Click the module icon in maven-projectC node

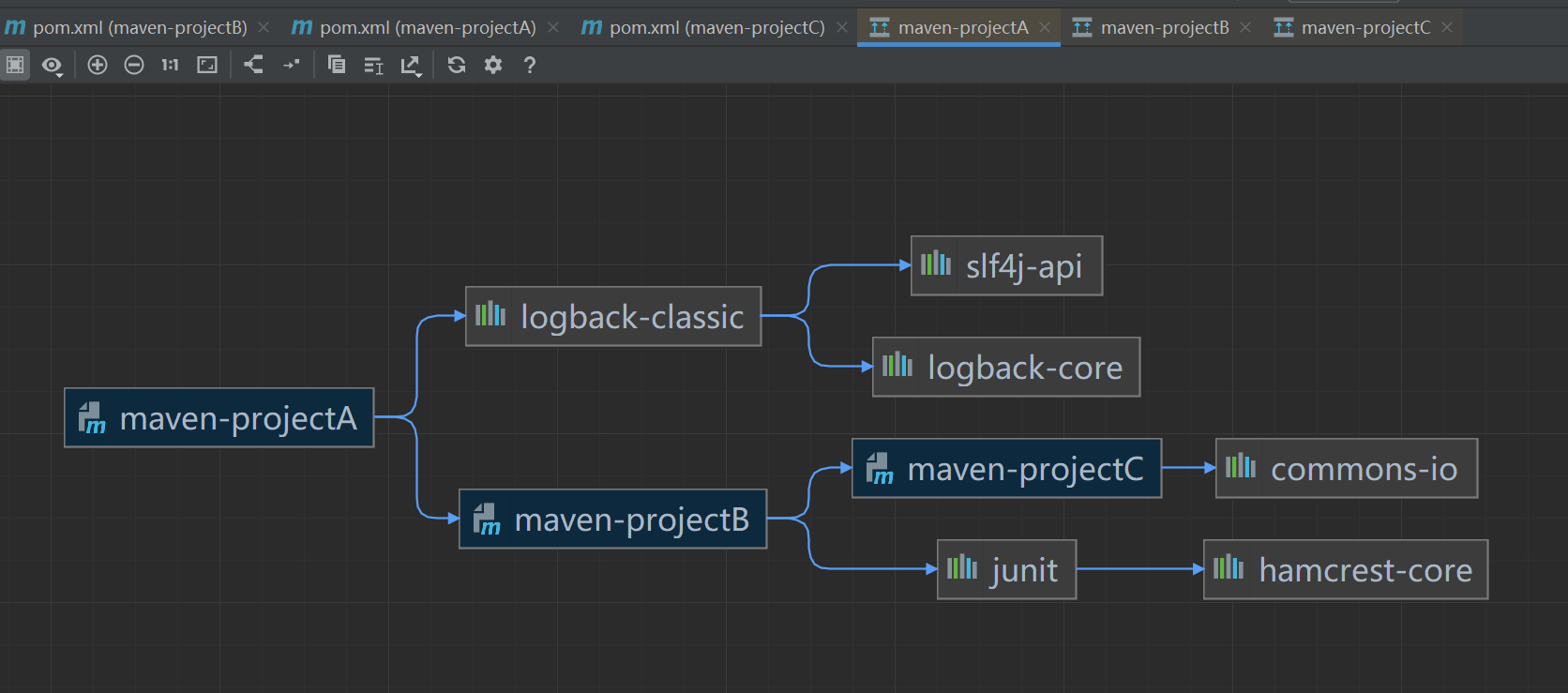pos(880,469)
